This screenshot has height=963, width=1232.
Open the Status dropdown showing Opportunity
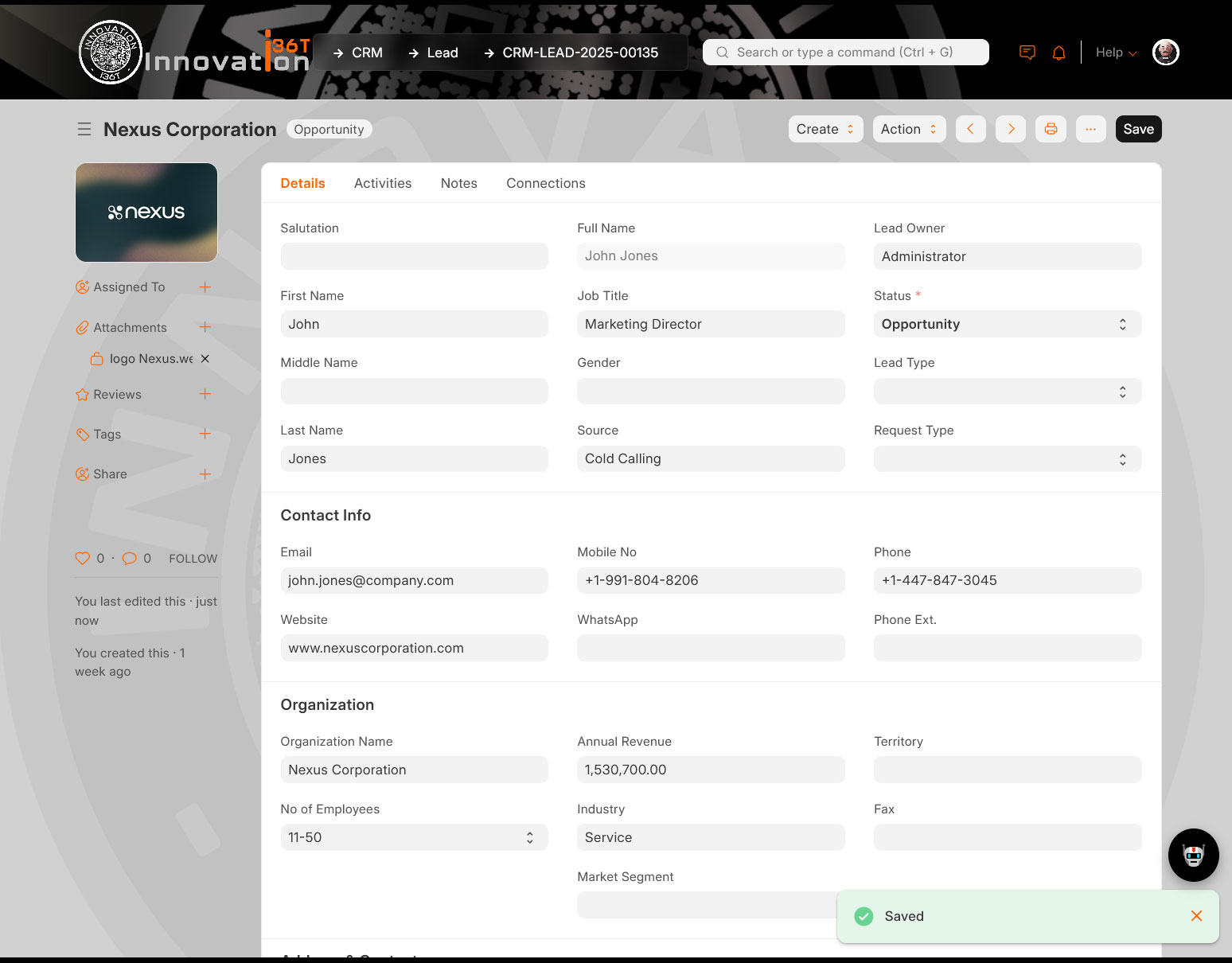click(x=1007, y=324)
